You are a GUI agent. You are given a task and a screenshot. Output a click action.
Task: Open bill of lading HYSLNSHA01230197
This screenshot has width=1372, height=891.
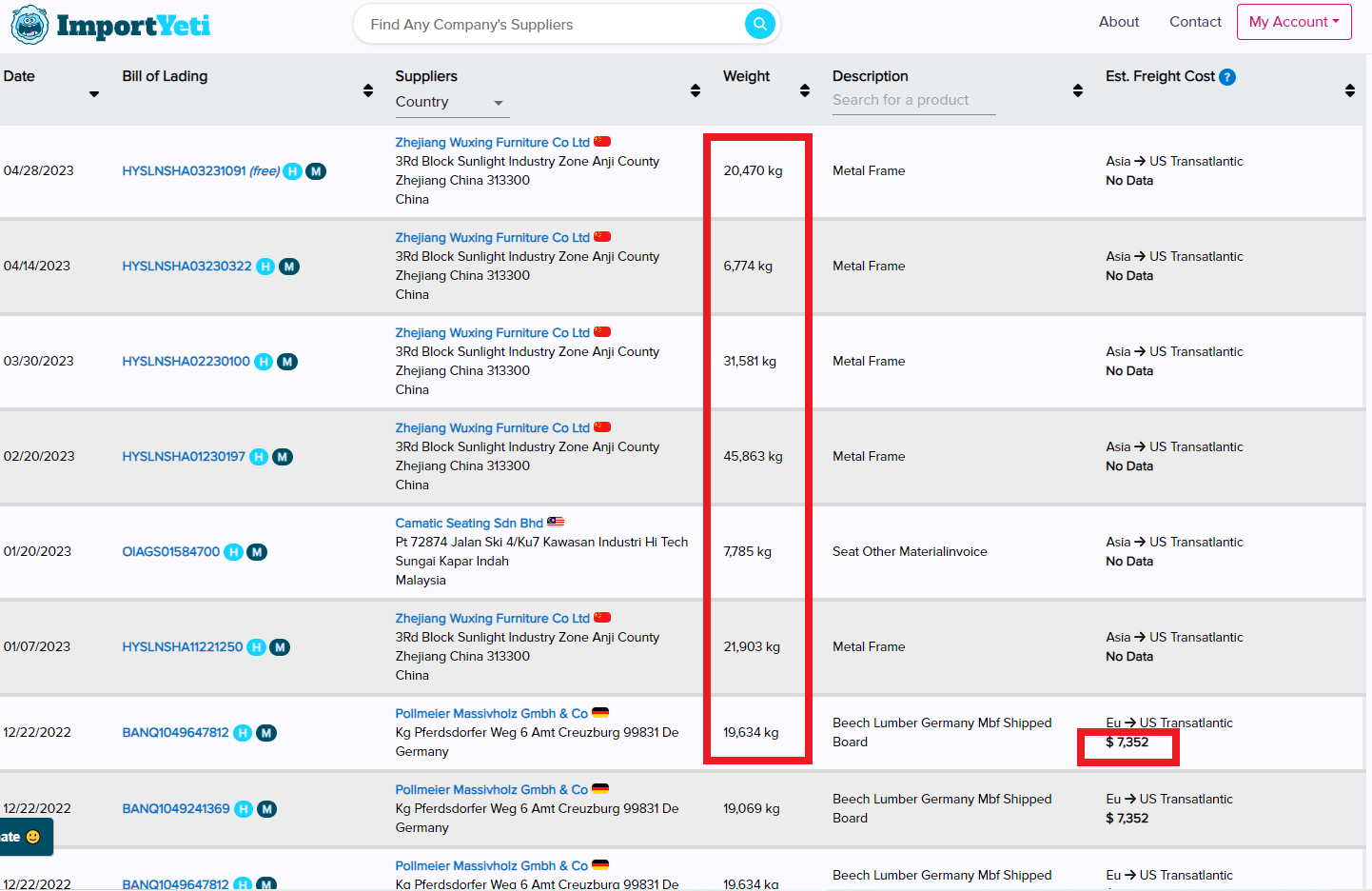pos(184,457)
